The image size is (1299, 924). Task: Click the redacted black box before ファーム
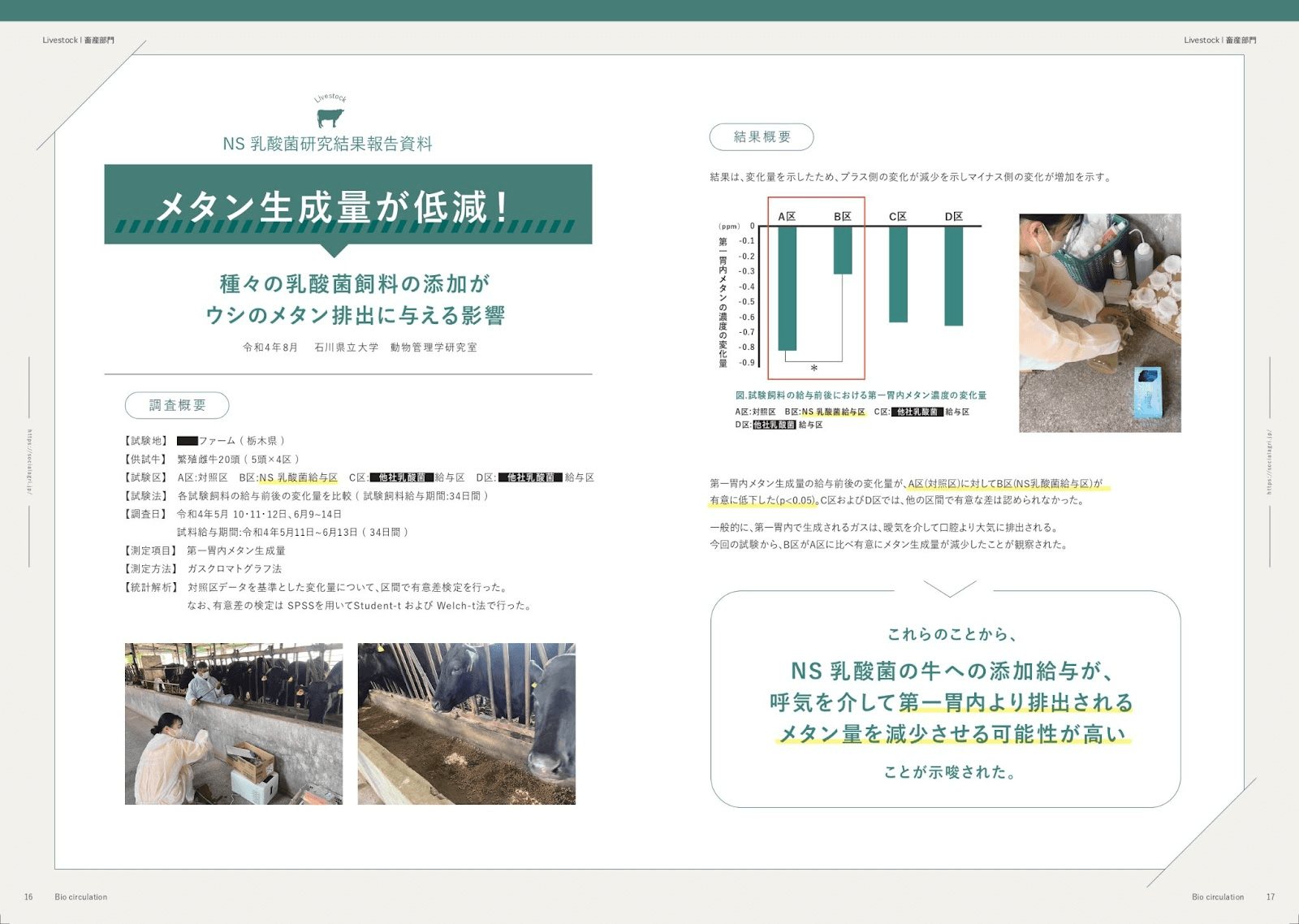click(x=187, y=441)
